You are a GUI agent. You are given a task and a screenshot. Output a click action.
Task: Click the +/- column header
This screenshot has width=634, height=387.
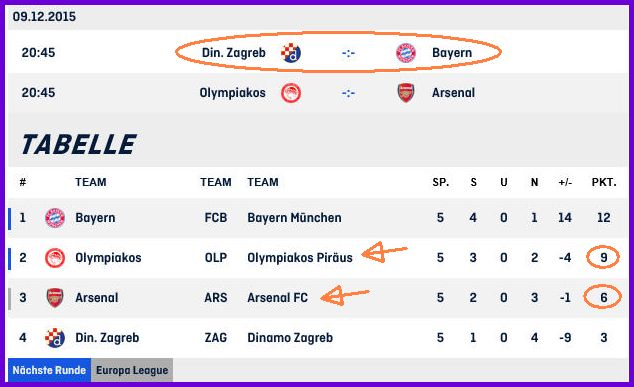[x=565, y=182]
